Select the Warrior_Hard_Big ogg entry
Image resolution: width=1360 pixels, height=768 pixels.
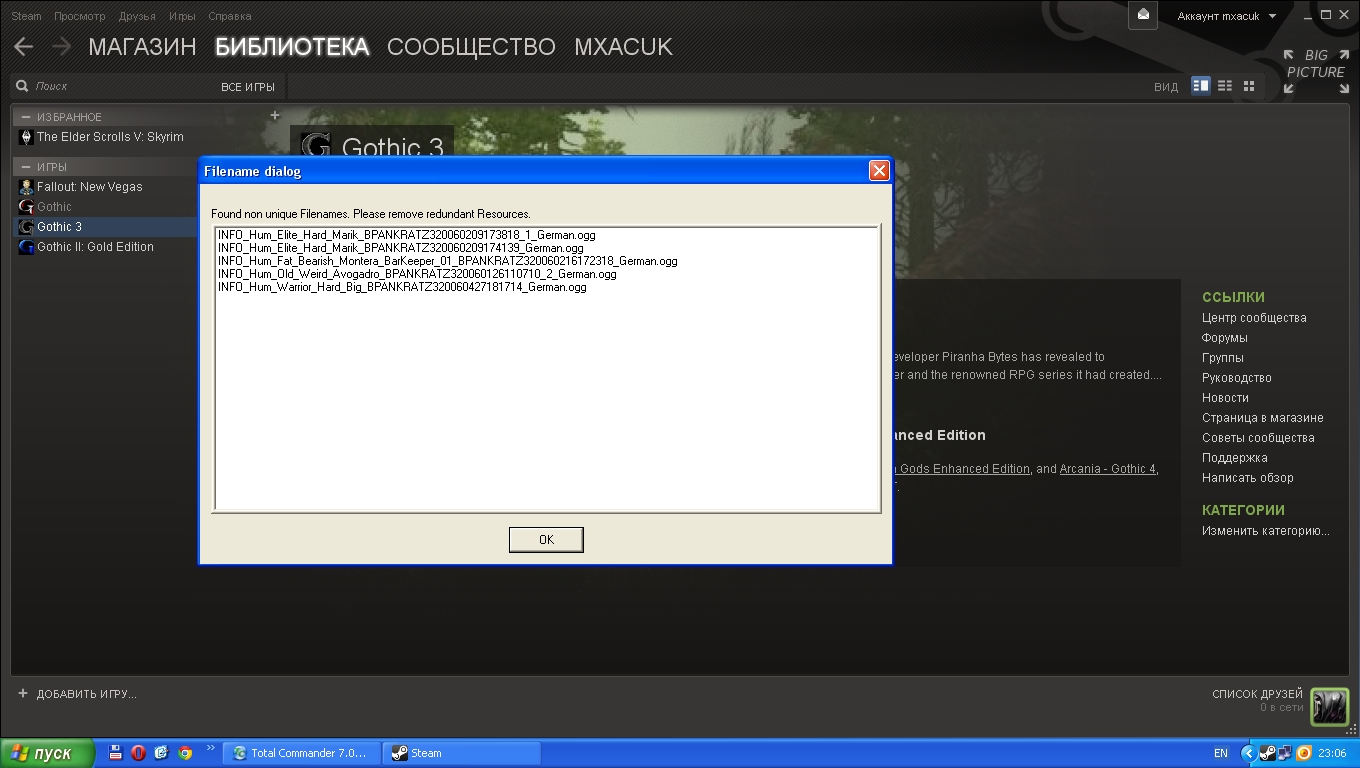pyautogui.click(x=402, y=287)
